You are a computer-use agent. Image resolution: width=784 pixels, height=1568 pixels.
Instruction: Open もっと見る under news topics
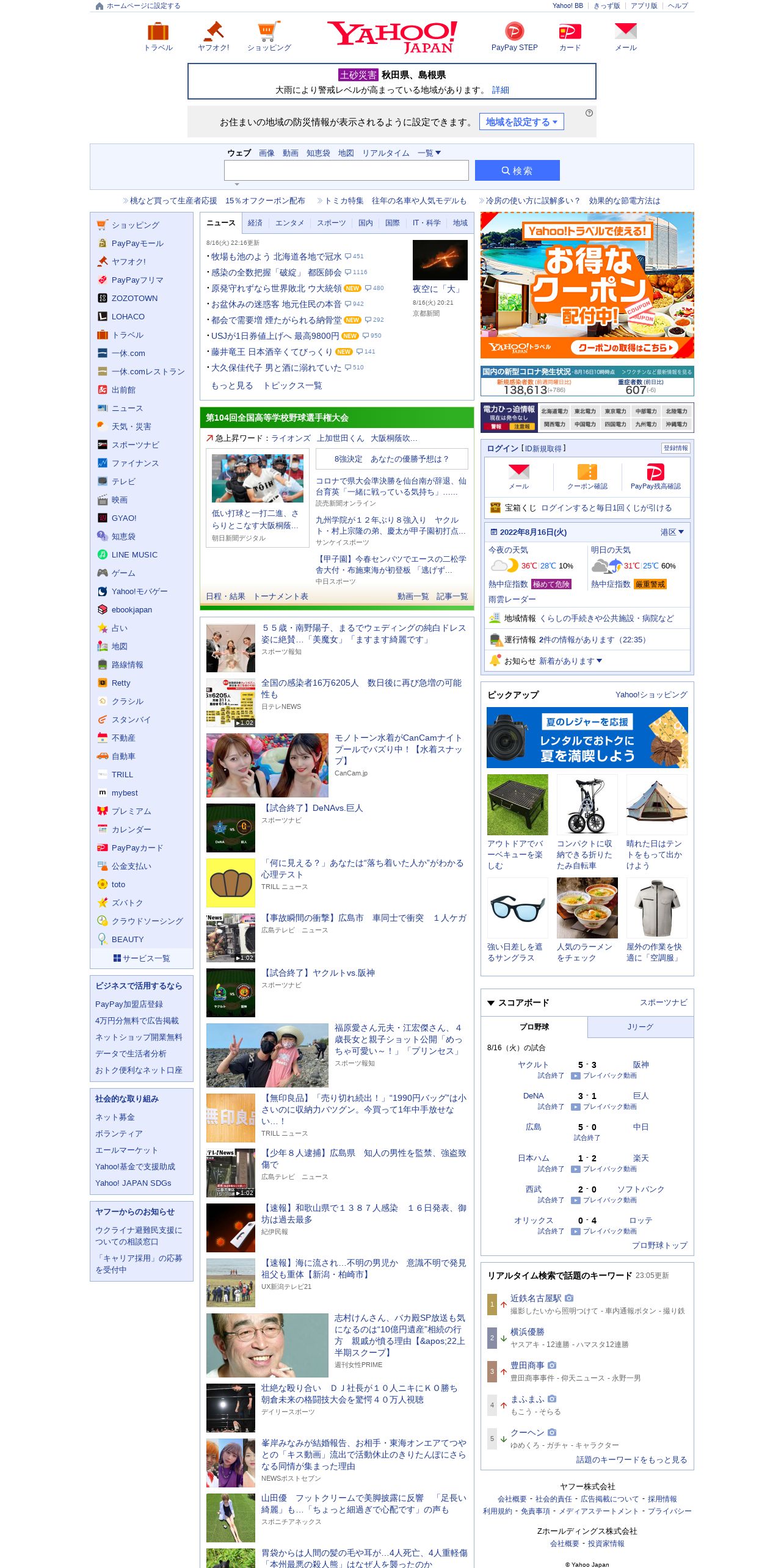232,385
